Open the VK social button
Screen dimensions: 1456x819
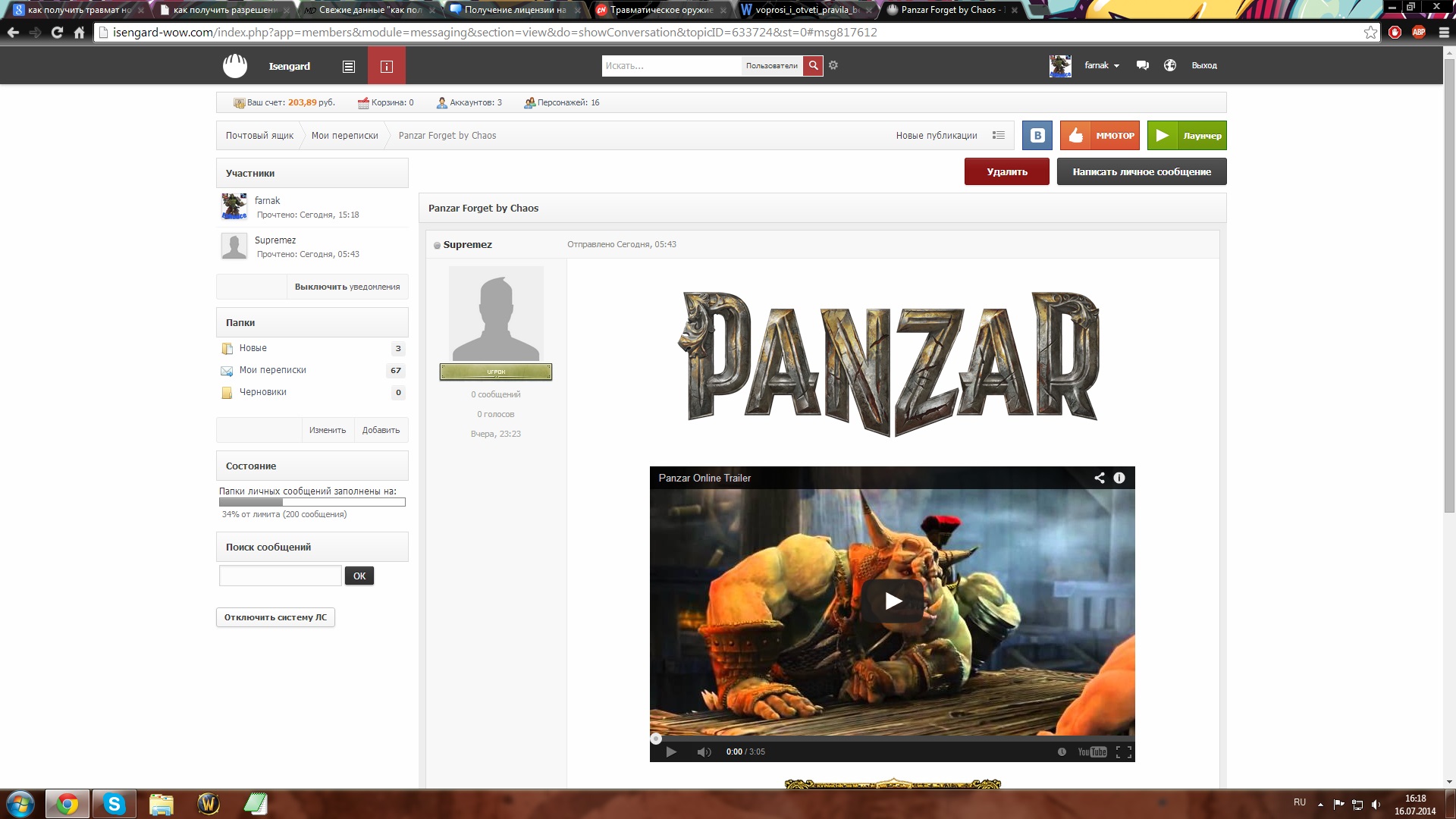point(1037,136)
